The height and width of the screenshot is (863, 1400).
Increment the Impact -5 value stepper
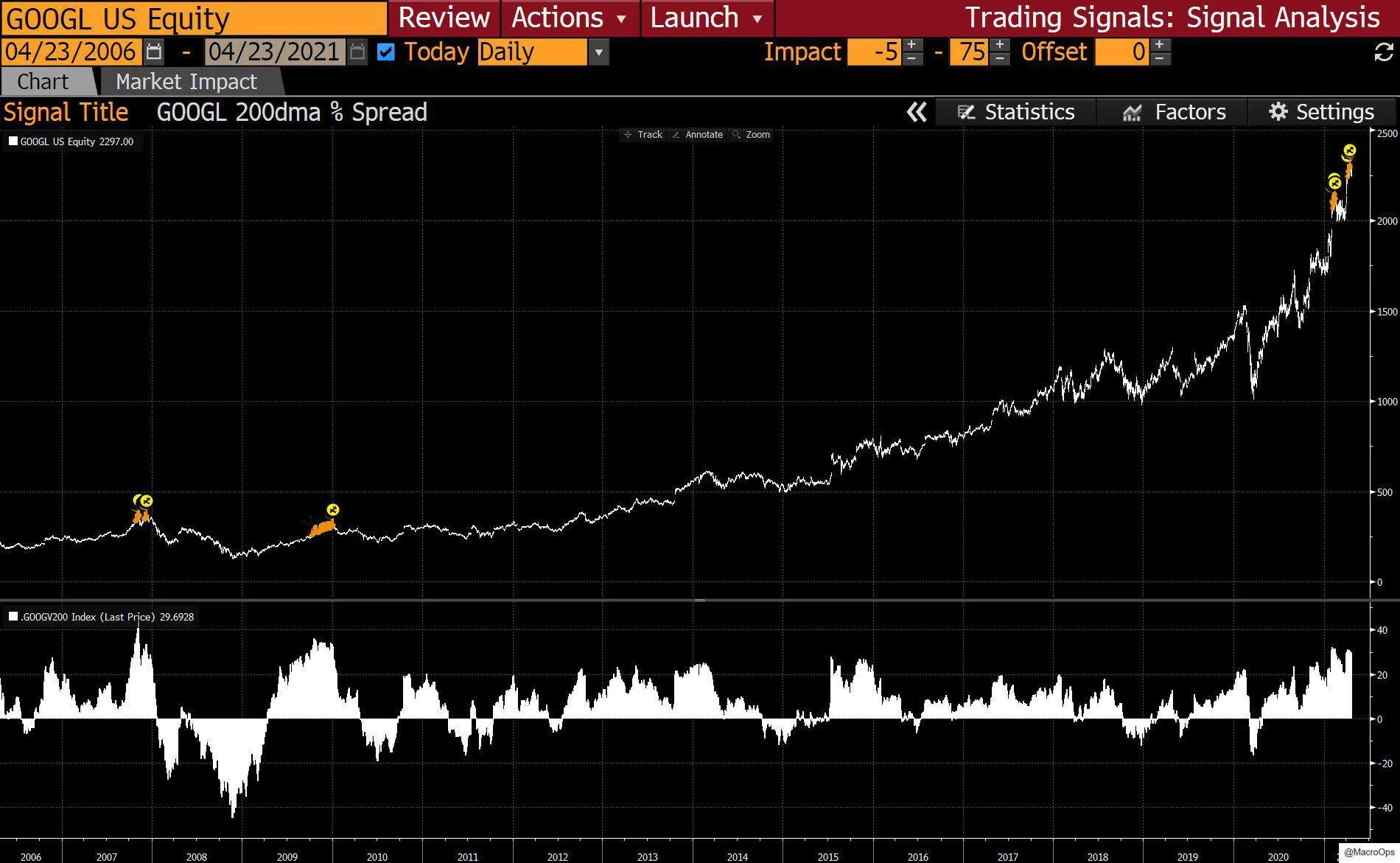click(x=912, y=46)
